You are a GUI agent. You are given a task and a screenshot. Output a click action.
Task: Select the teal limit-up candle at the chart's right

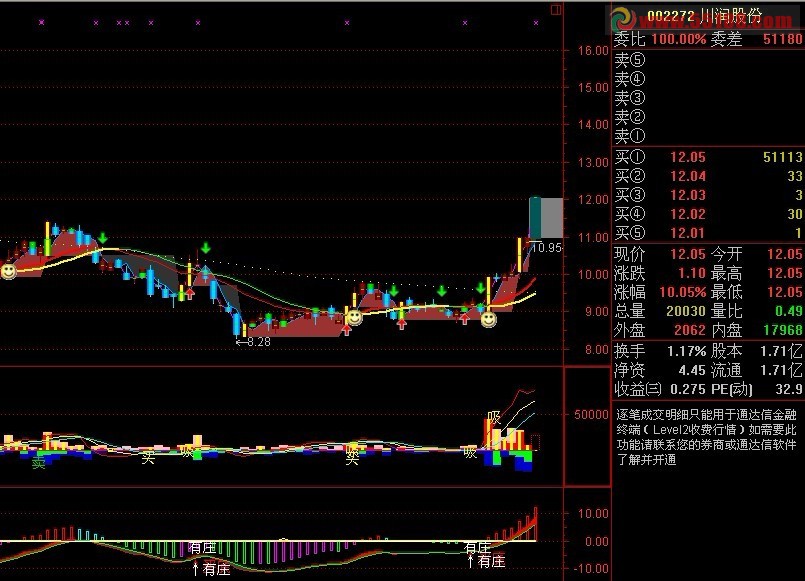[535, 218]
